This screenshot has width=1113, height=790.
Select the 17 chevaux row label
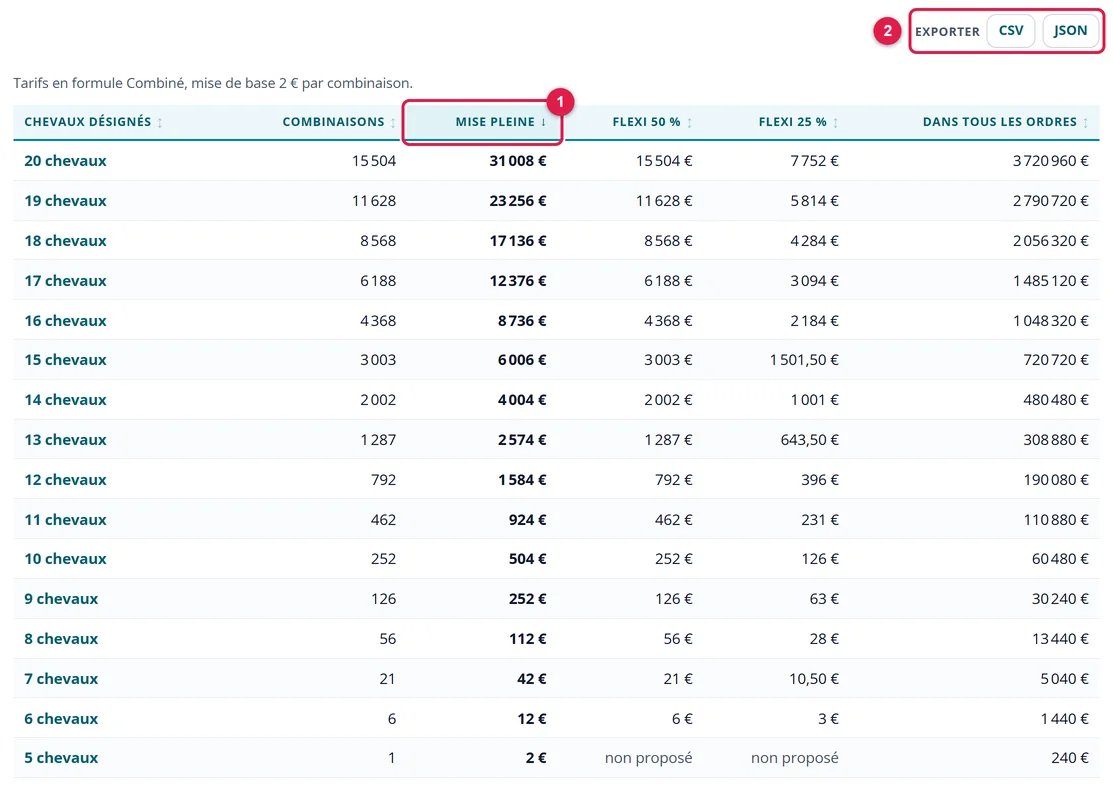65,280
